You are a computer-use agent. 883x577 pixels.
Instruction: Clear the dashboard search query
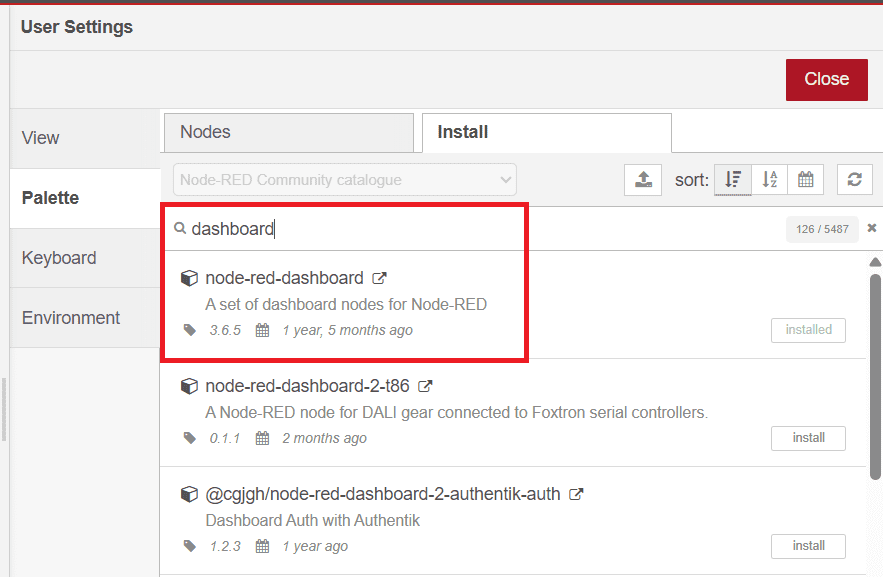[x=871, y=227]
